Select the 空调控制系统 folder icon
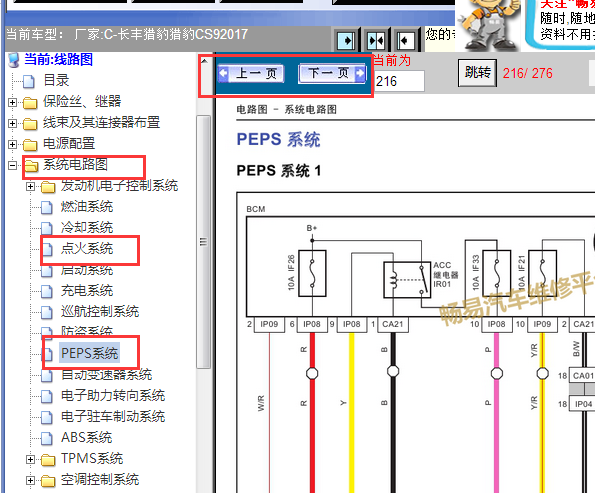The image size is (595, 493). [48, 480]
